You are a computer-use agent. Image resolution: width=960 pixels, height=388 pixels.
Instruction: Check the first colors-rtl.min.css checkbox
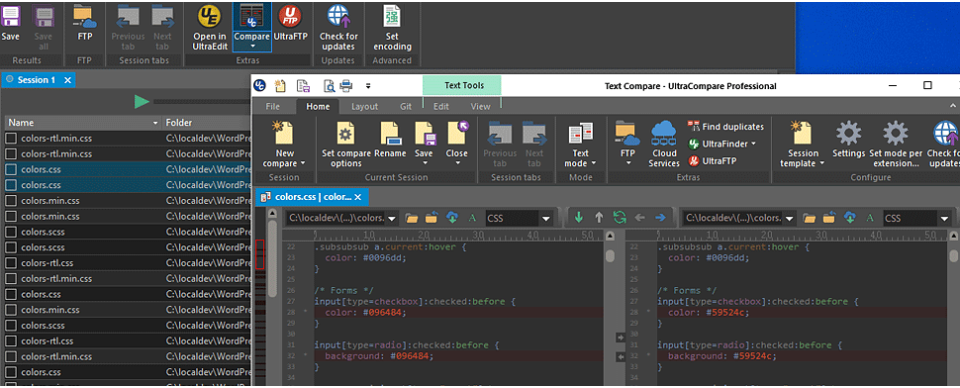[11, 138]
